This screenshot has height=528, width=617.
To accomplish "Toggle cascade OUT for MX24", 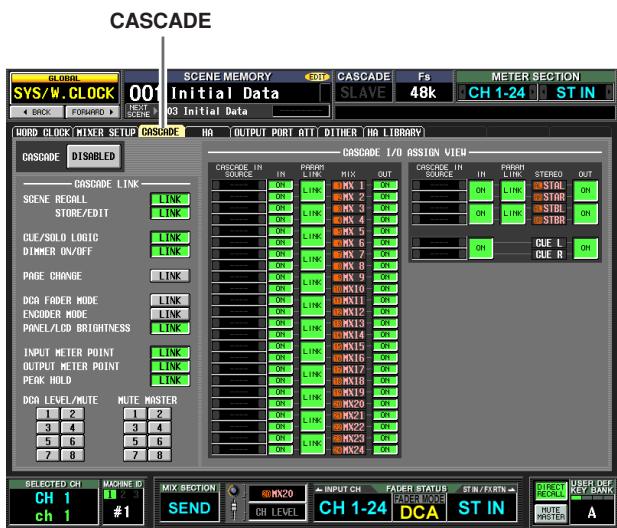I will point(385,449).
